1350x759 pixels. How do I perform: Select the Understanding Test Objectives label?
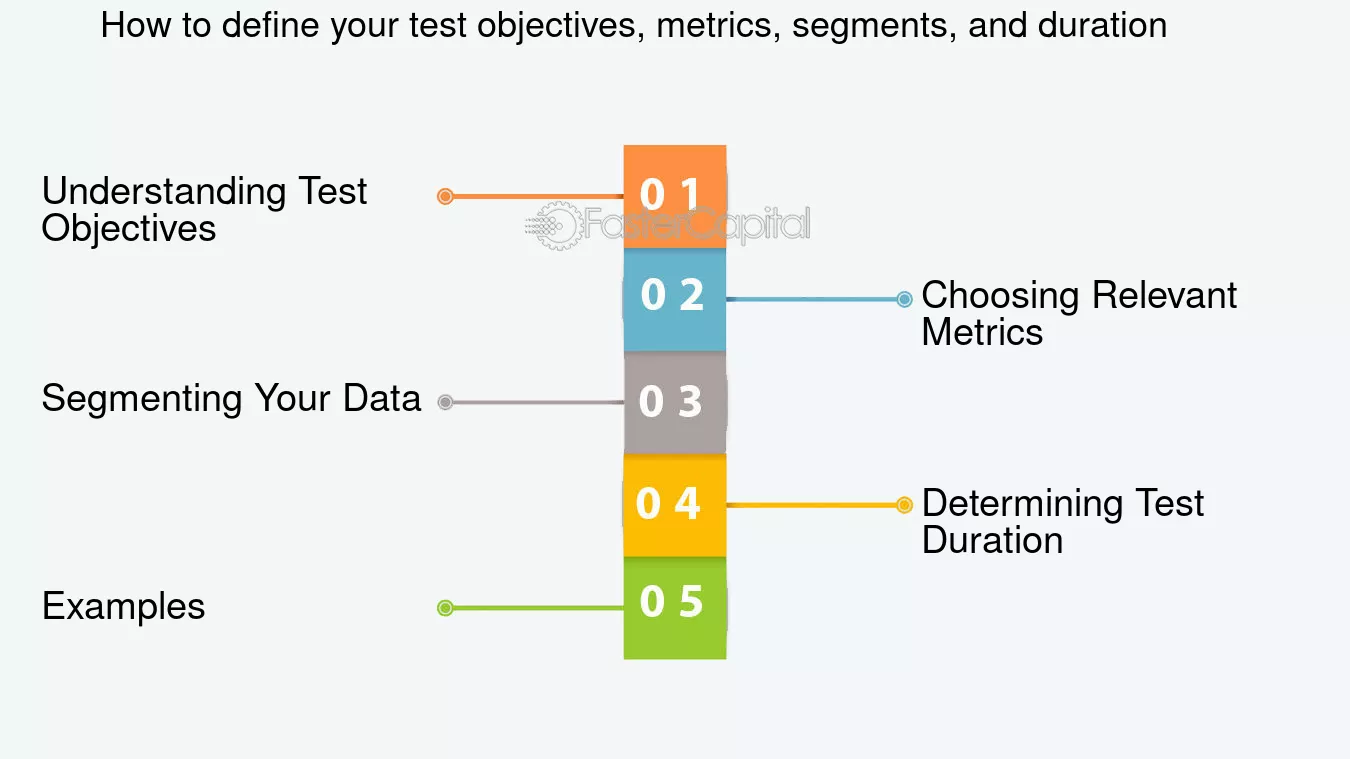point(205,209)
